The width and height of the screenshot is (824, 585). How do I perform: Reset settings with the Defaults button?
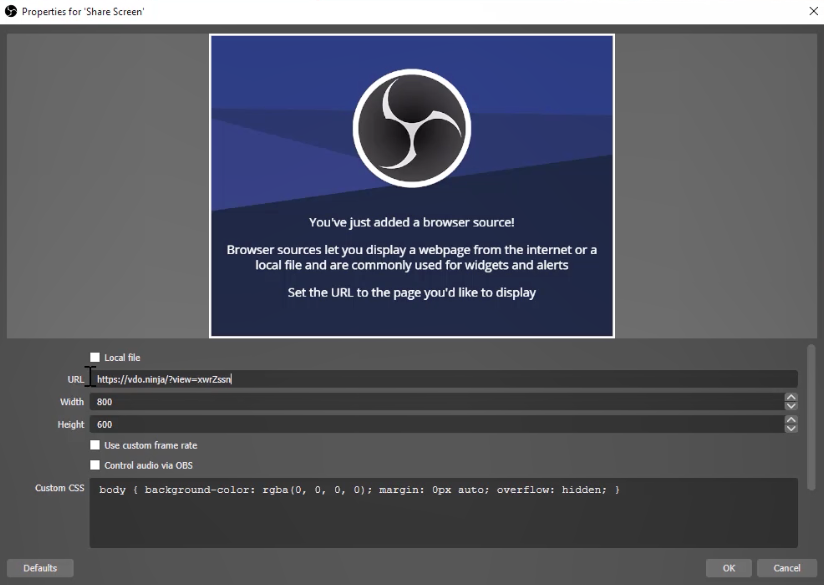pyautogui.click(x=40, y=568)
